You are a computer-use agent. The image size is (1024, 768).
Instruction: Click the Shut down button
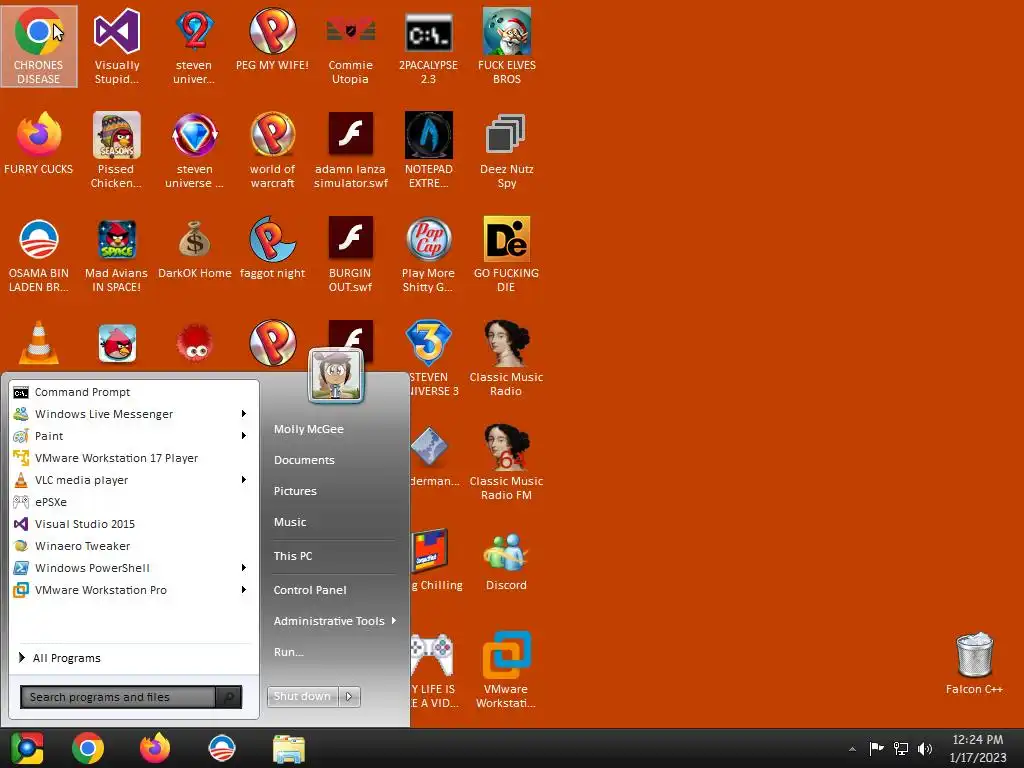tap(302, 696)
